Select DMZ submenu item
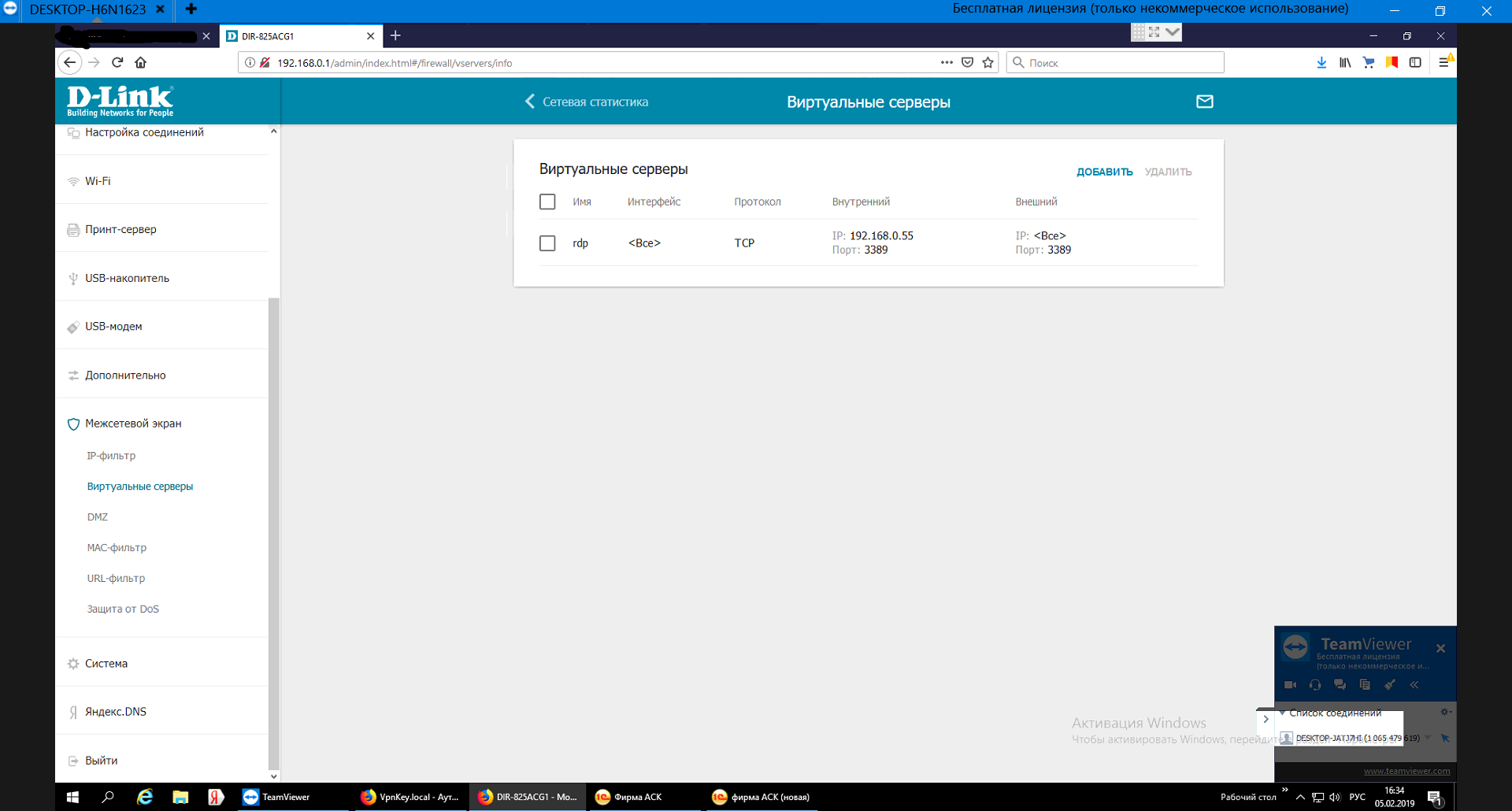Image resolution: width=1512 pixels, height=811 pixels. 98,517
